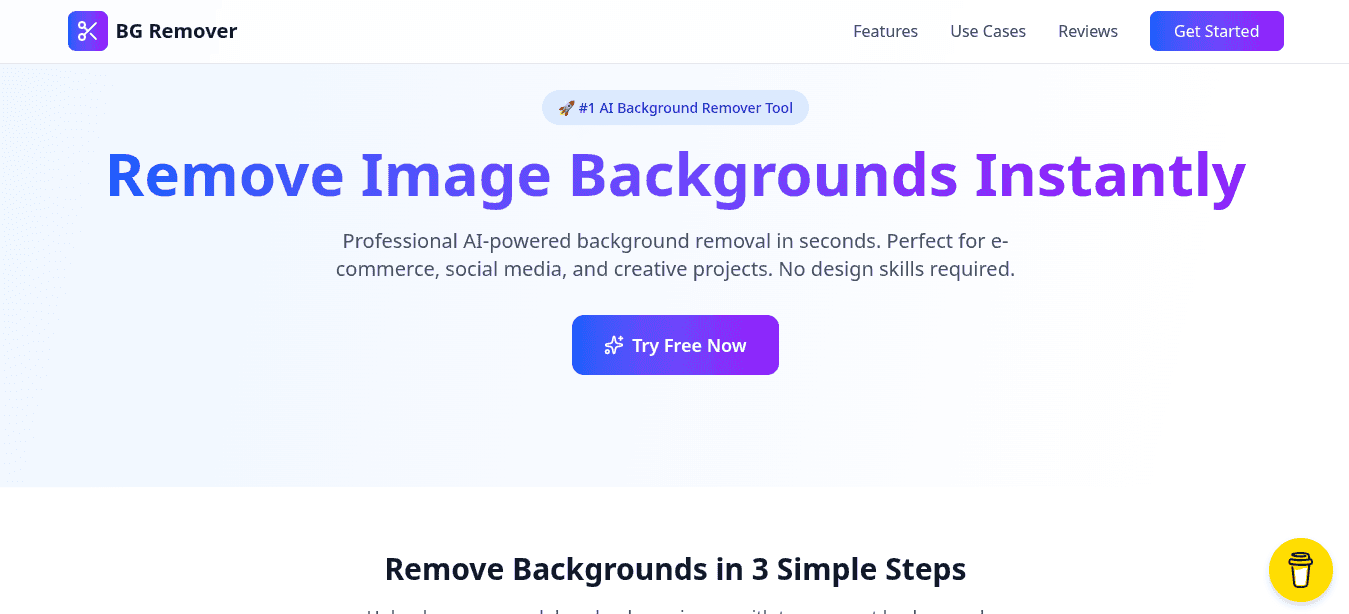Click the yellow coffee cup button
The height and width of the screenshot is (614, 1349).
pos(1300,570)
